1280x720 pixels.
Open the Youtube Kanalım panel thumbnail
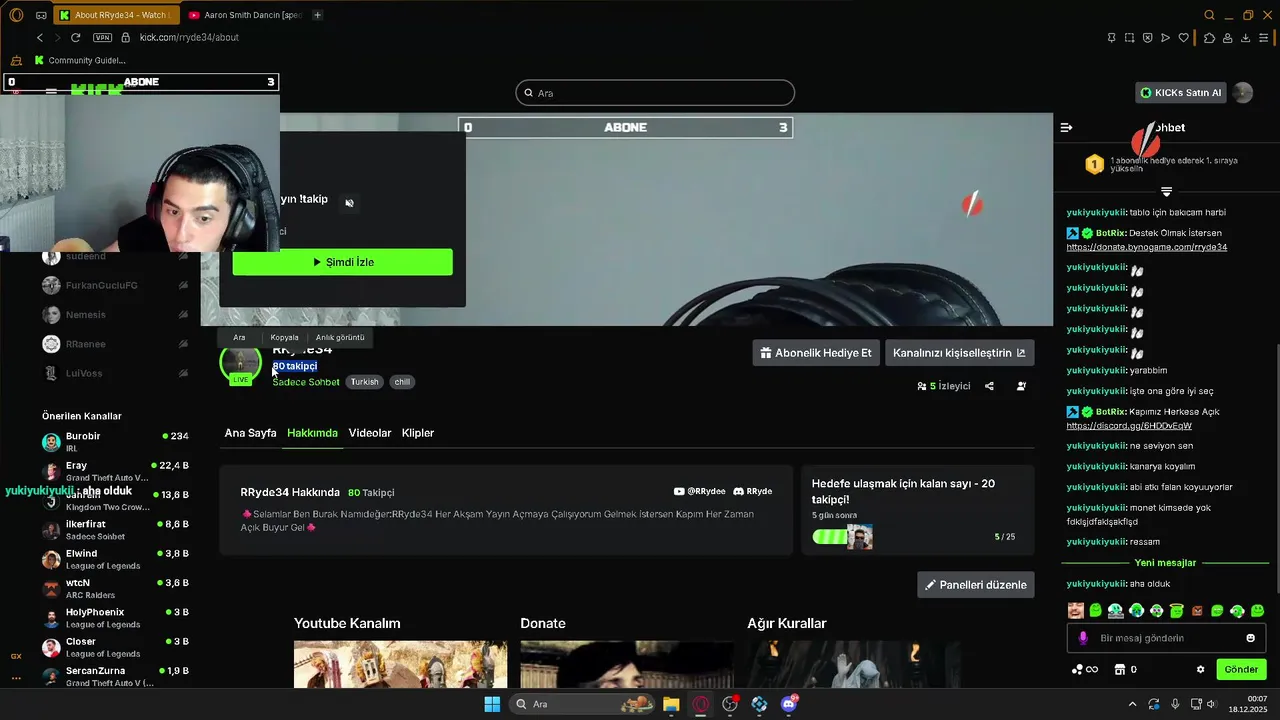pos(400,664)
